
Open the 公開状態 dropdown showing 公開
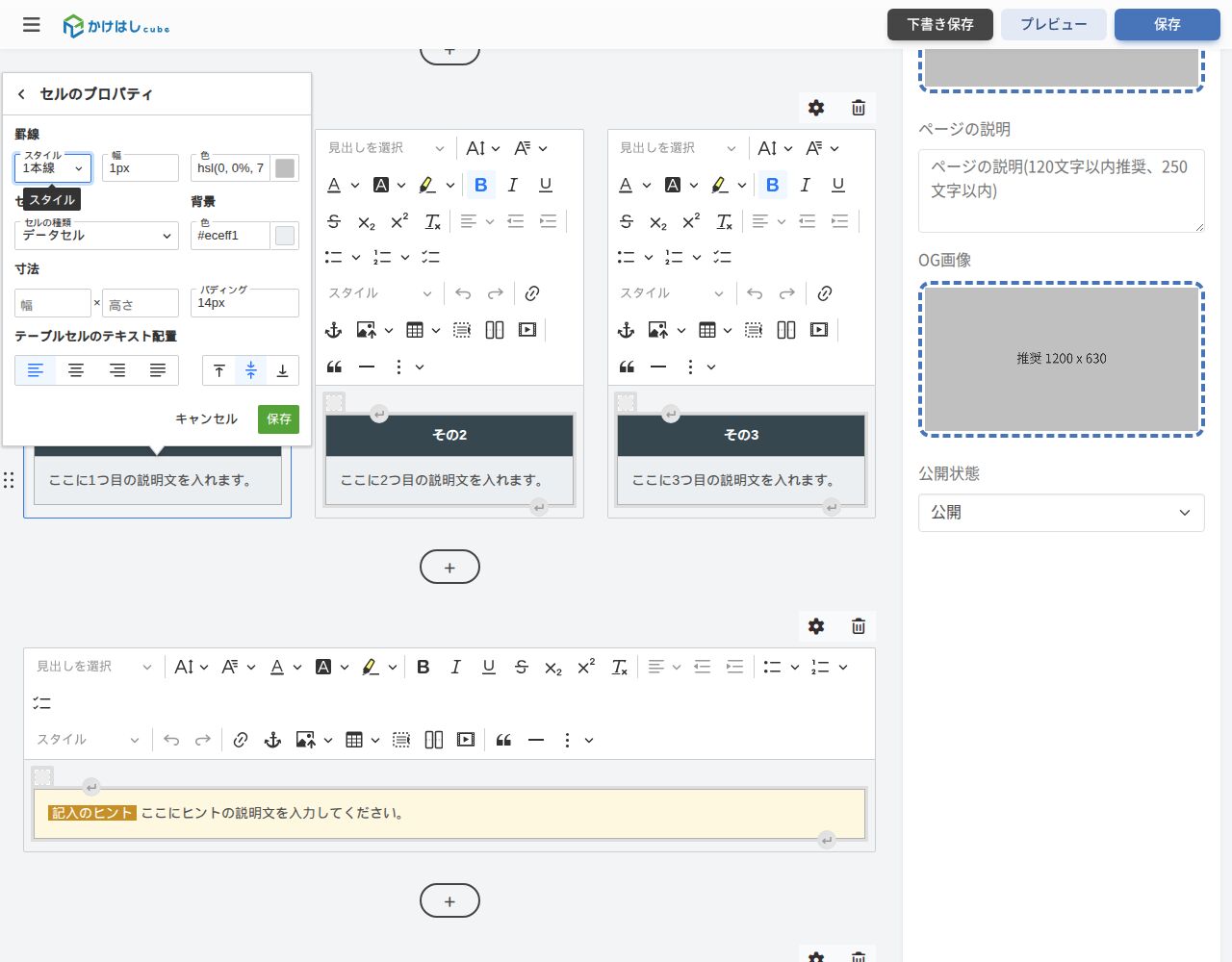point(1061,513)
